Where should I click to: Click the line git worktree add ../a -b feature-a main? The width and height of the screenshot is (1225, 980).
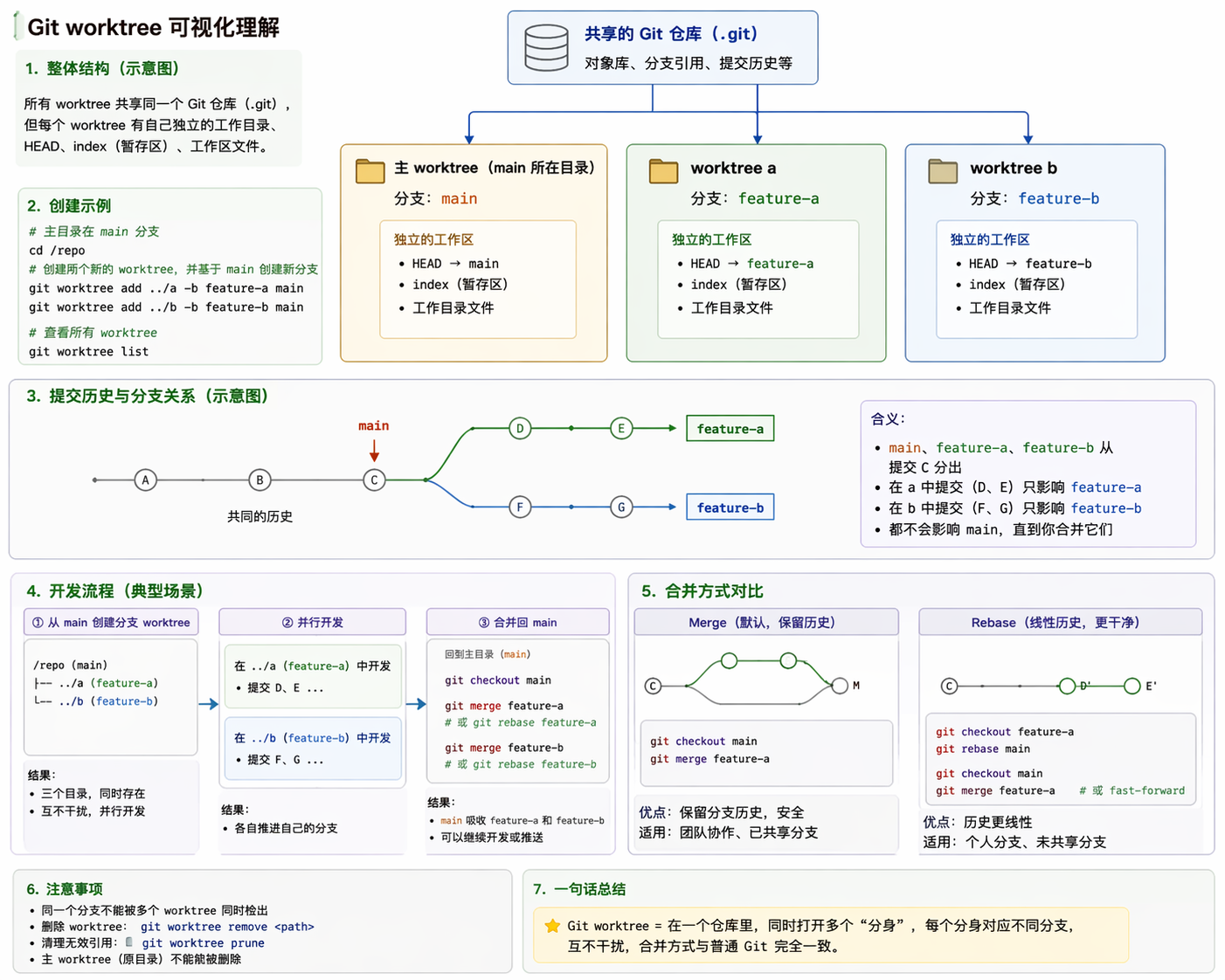166,287
